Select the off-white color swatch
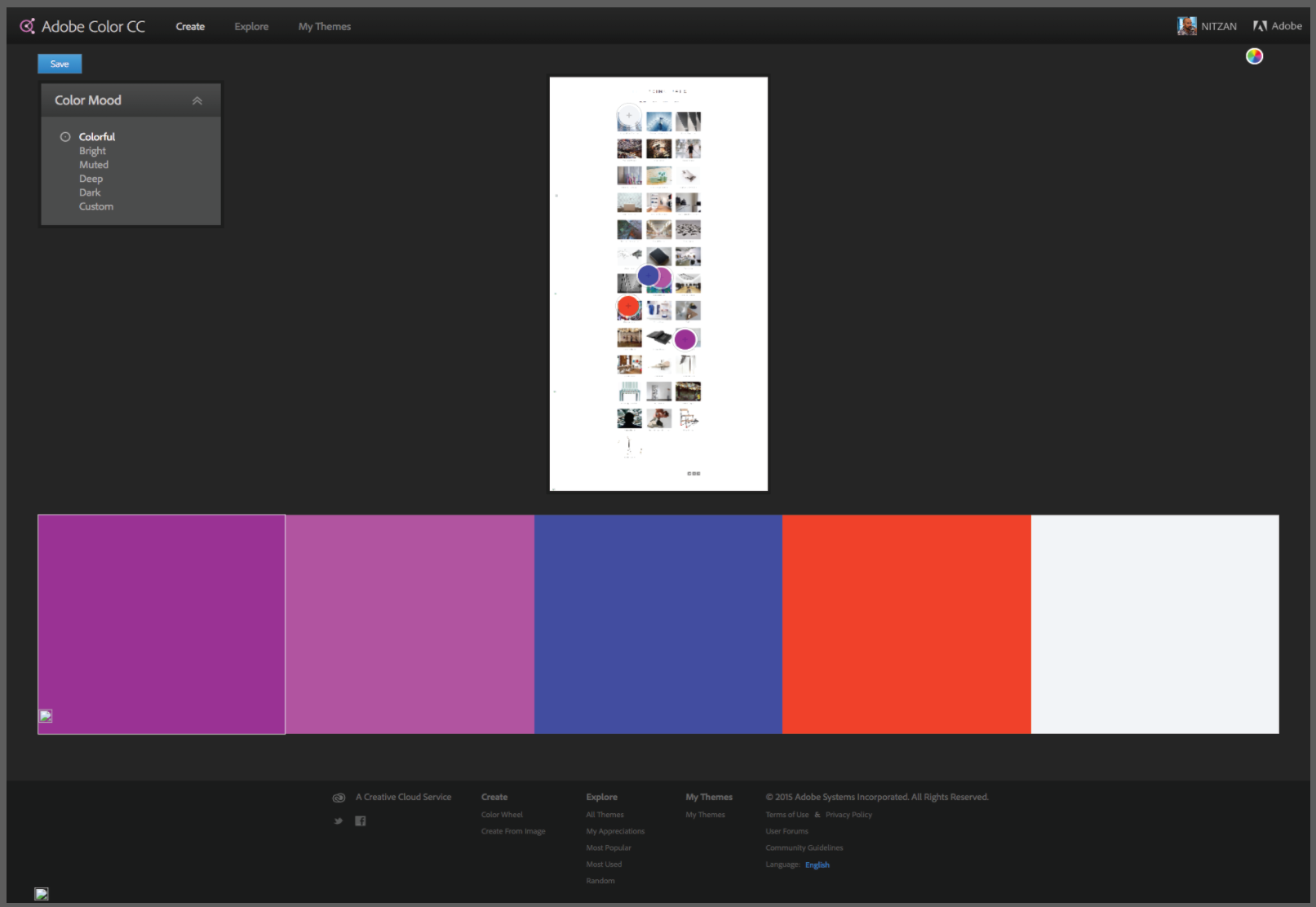Image resolution: width=1316 pixels, height=907 pixels. pyautogui.click(x=1155, y=624)
